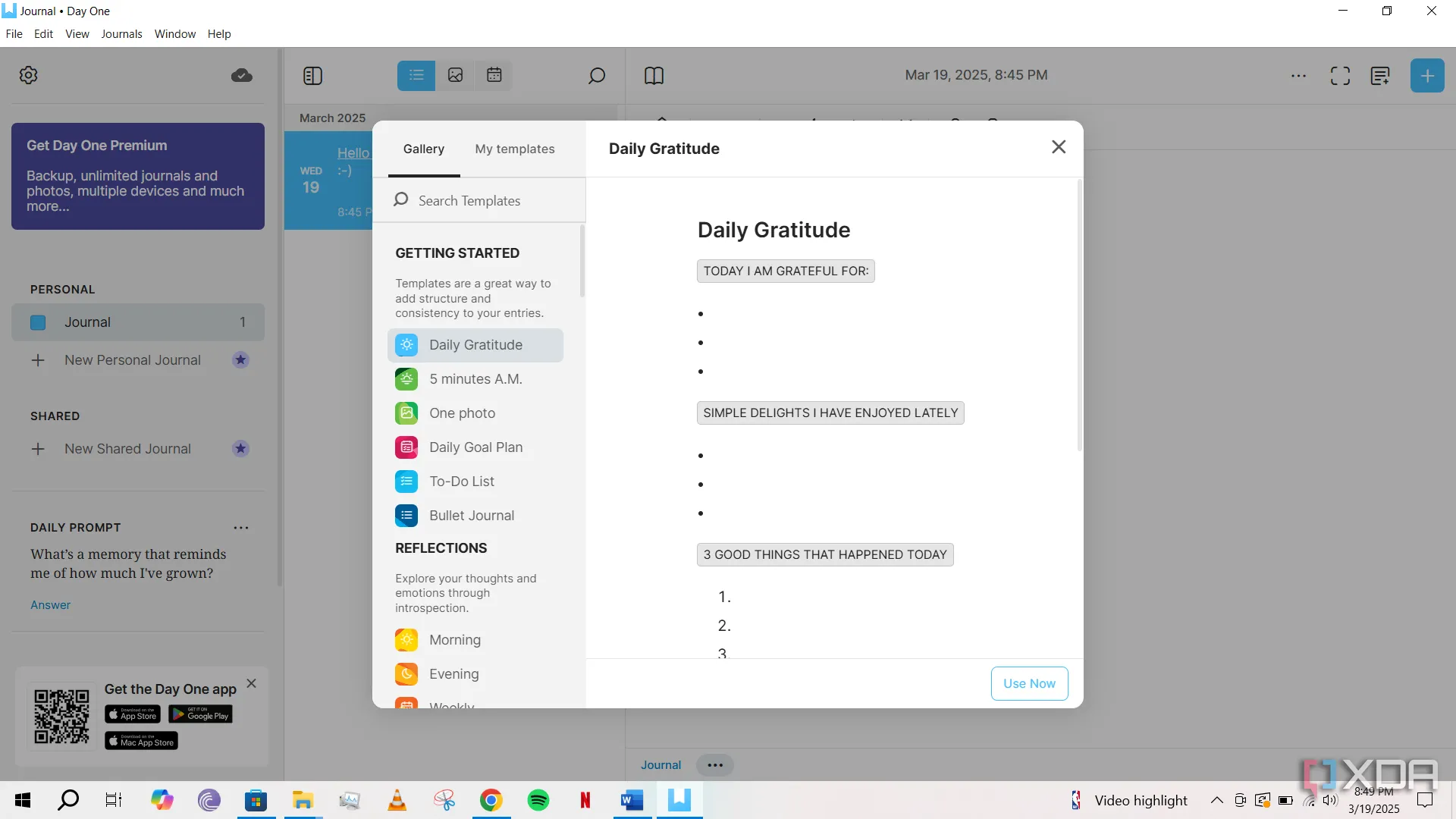The width and height of the screenshot is (1456, 819).
Task: Select the Daily Goal Plan template
Action: click(x=475, y=447)
